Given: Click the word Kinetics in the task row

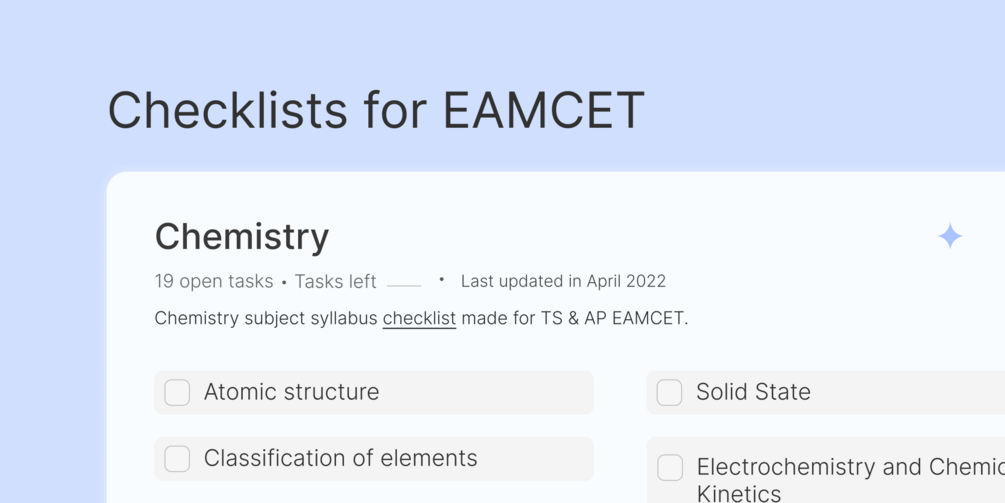Looking at the screenshot, I should [739, 492].
